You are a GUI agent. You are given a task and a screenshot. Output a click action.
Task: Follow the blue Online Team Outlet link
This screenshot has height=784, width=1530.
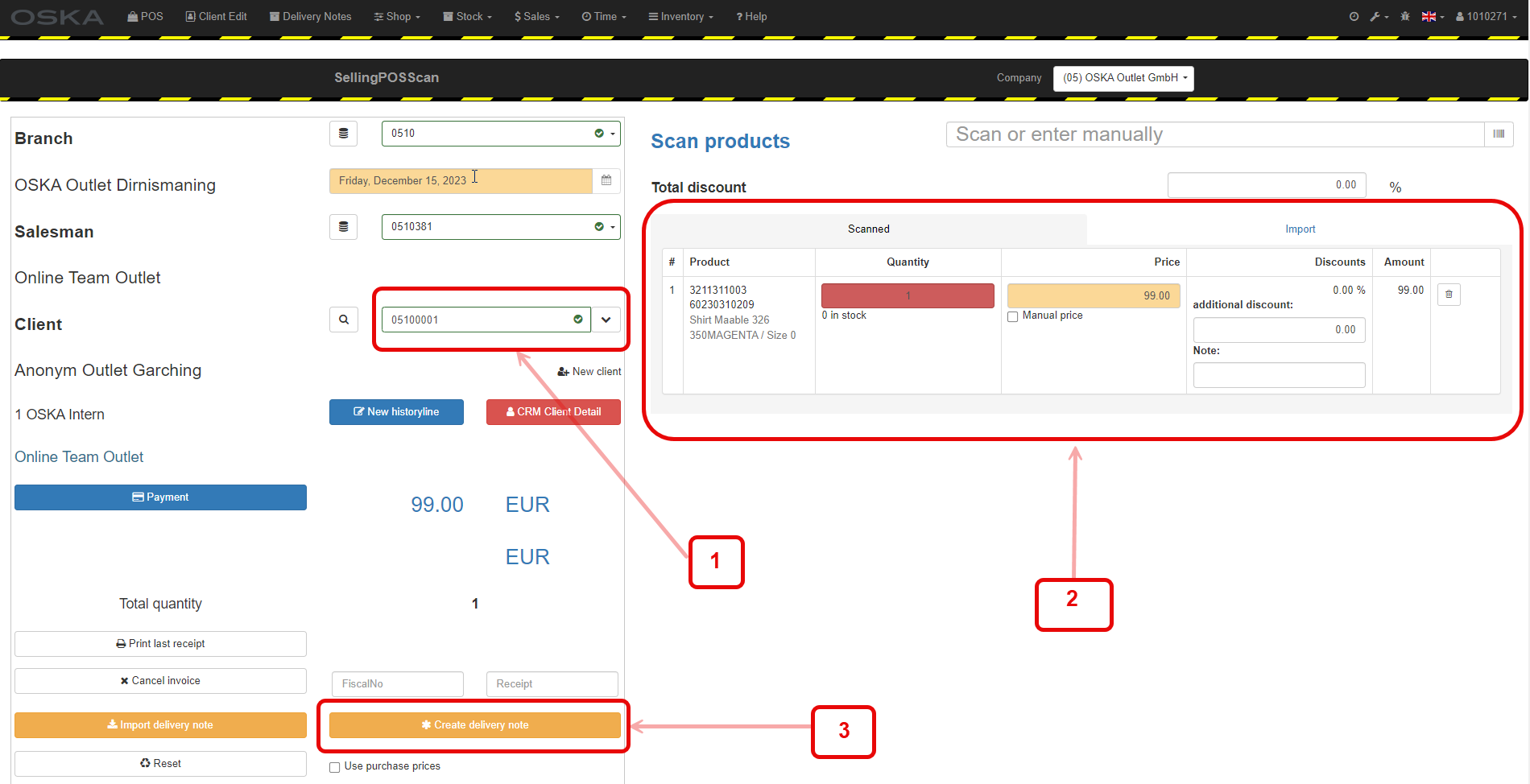click(79, 457)
